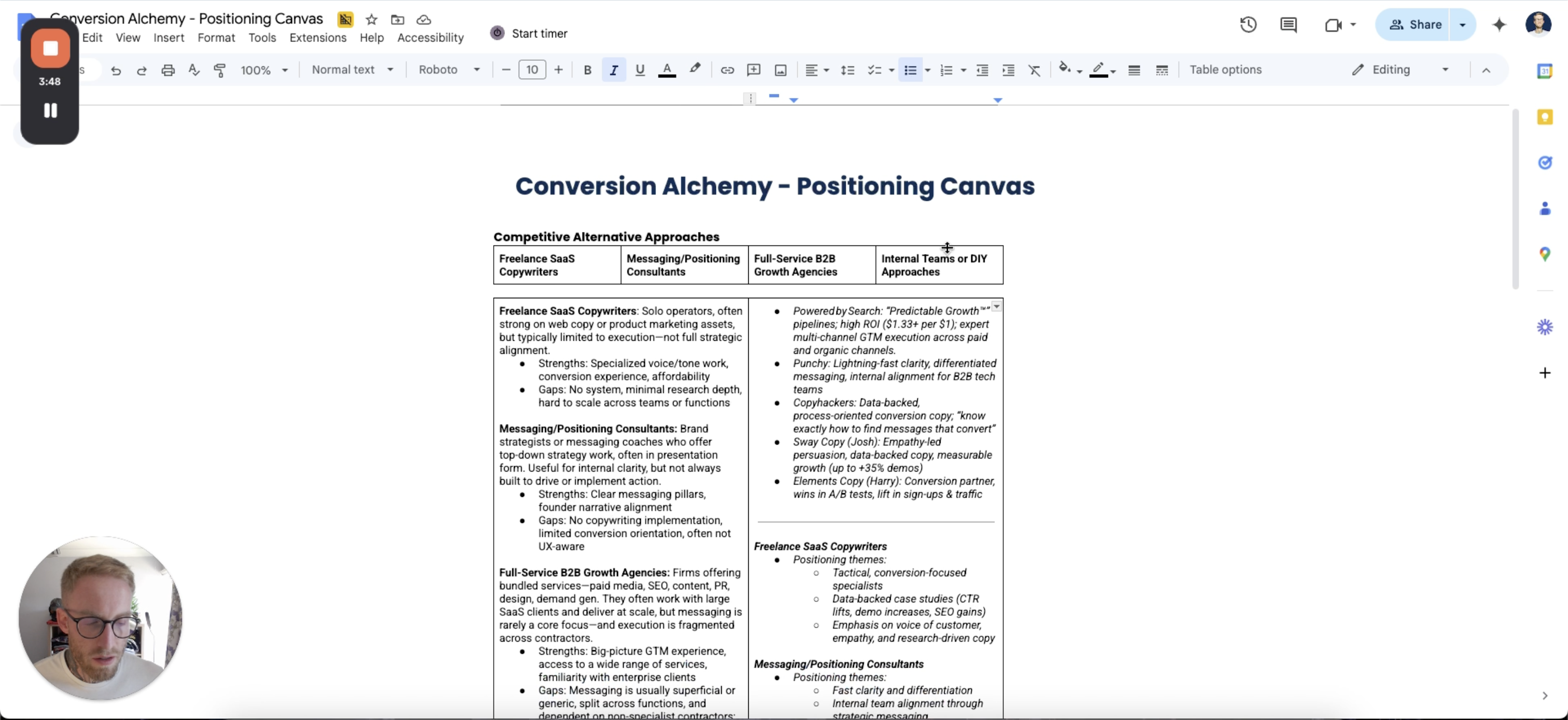Open the text color picker
This screenshot has width=1568, height=720.
[667, 70]
